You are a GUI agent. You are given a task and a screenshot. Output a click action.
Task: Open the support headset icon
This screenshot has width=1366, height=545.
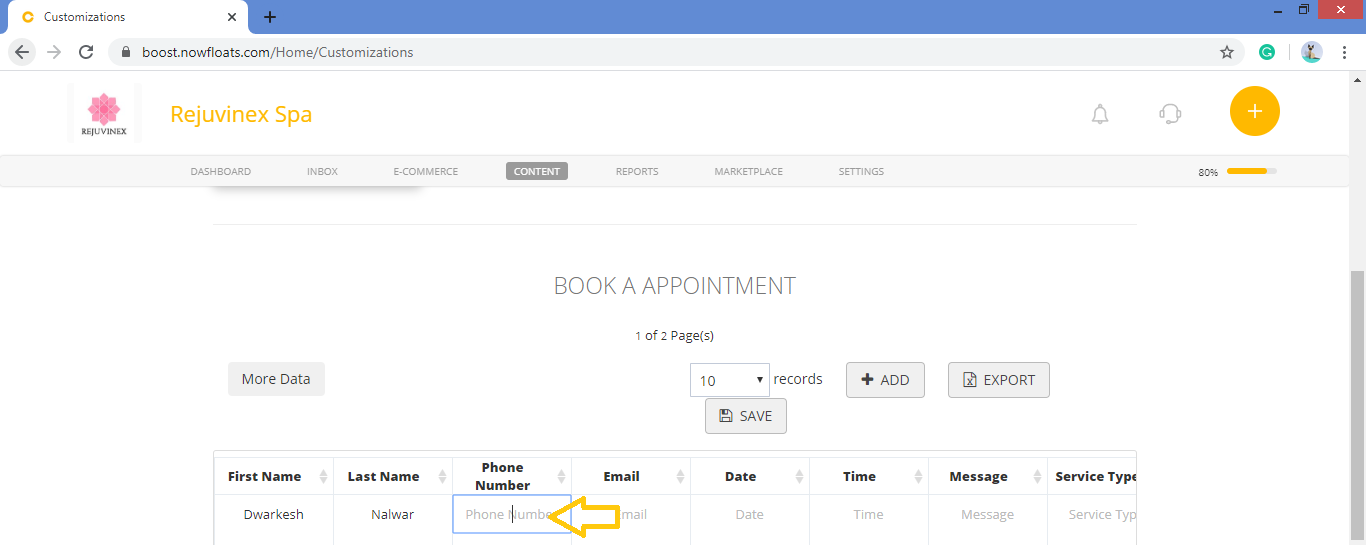(1170, 114)
